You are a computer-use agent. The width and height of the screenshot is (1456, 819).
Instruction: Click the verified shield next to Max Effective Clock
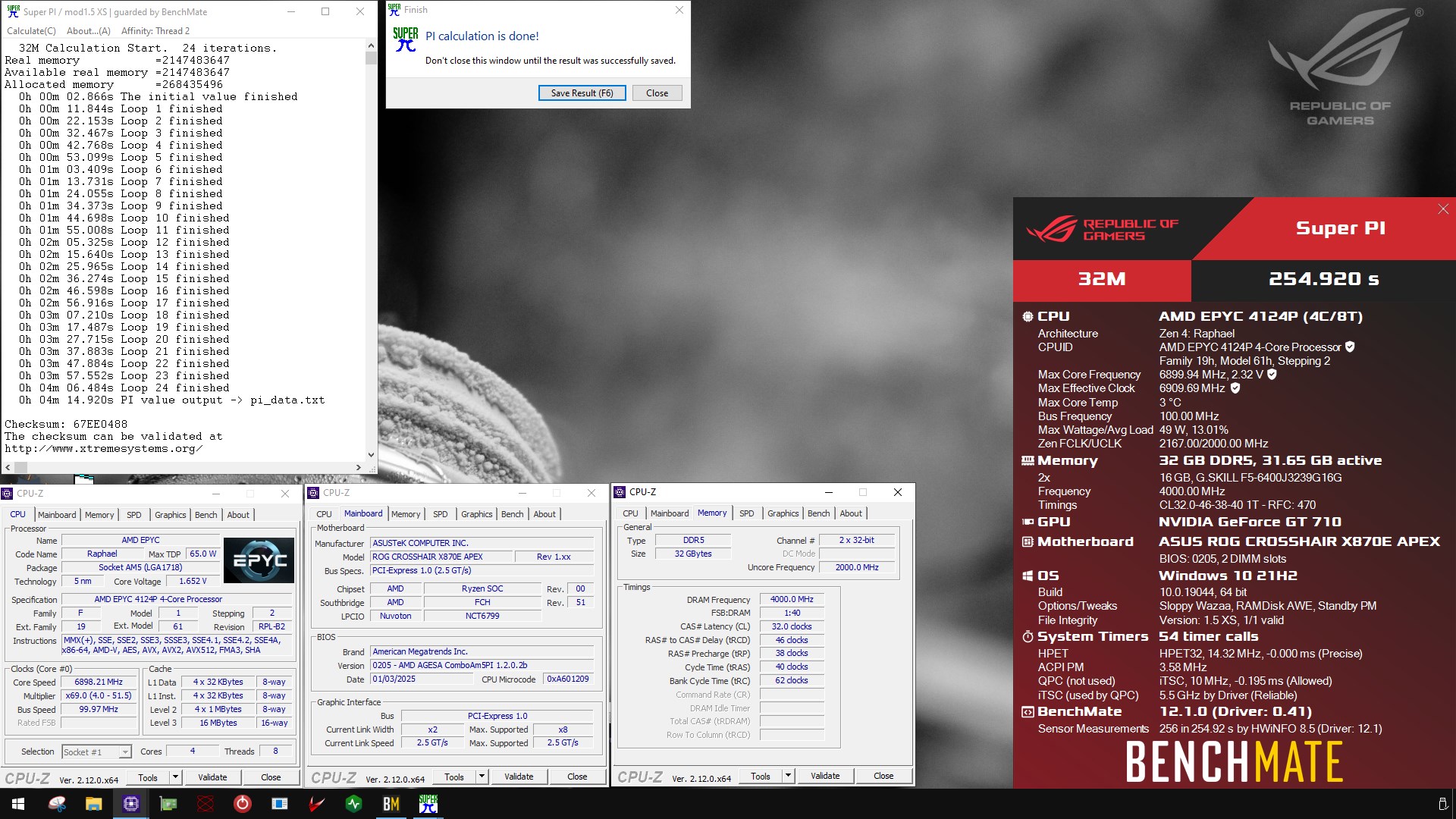coord(1235,388)
